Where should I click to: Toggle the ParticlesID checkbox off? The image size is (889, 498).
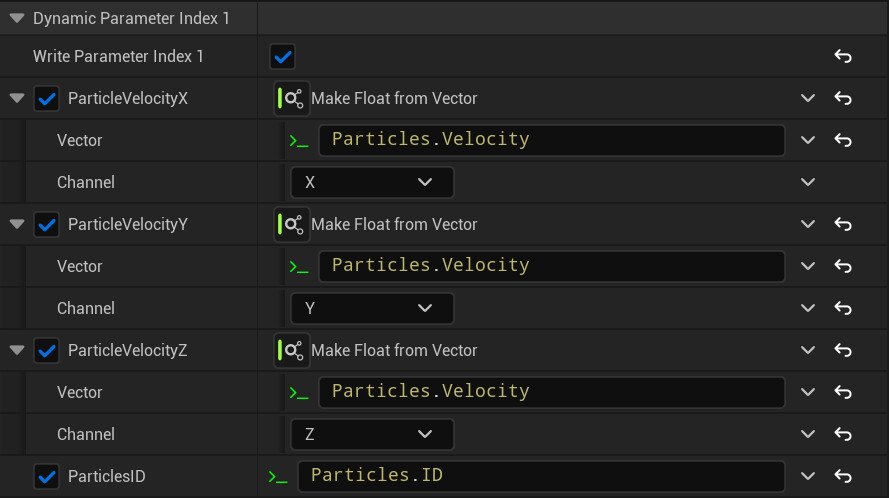[47, 476]
